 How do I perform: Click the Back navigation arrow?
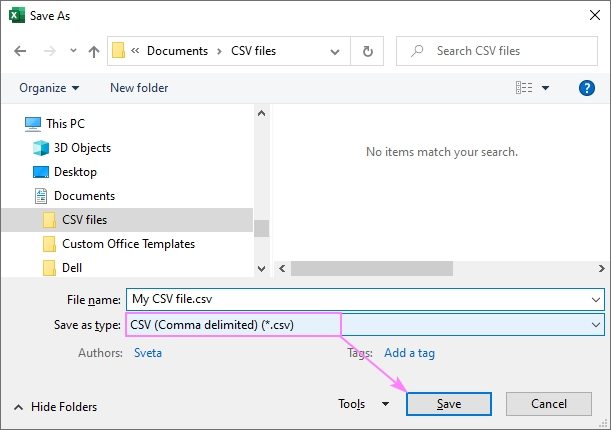21,51
